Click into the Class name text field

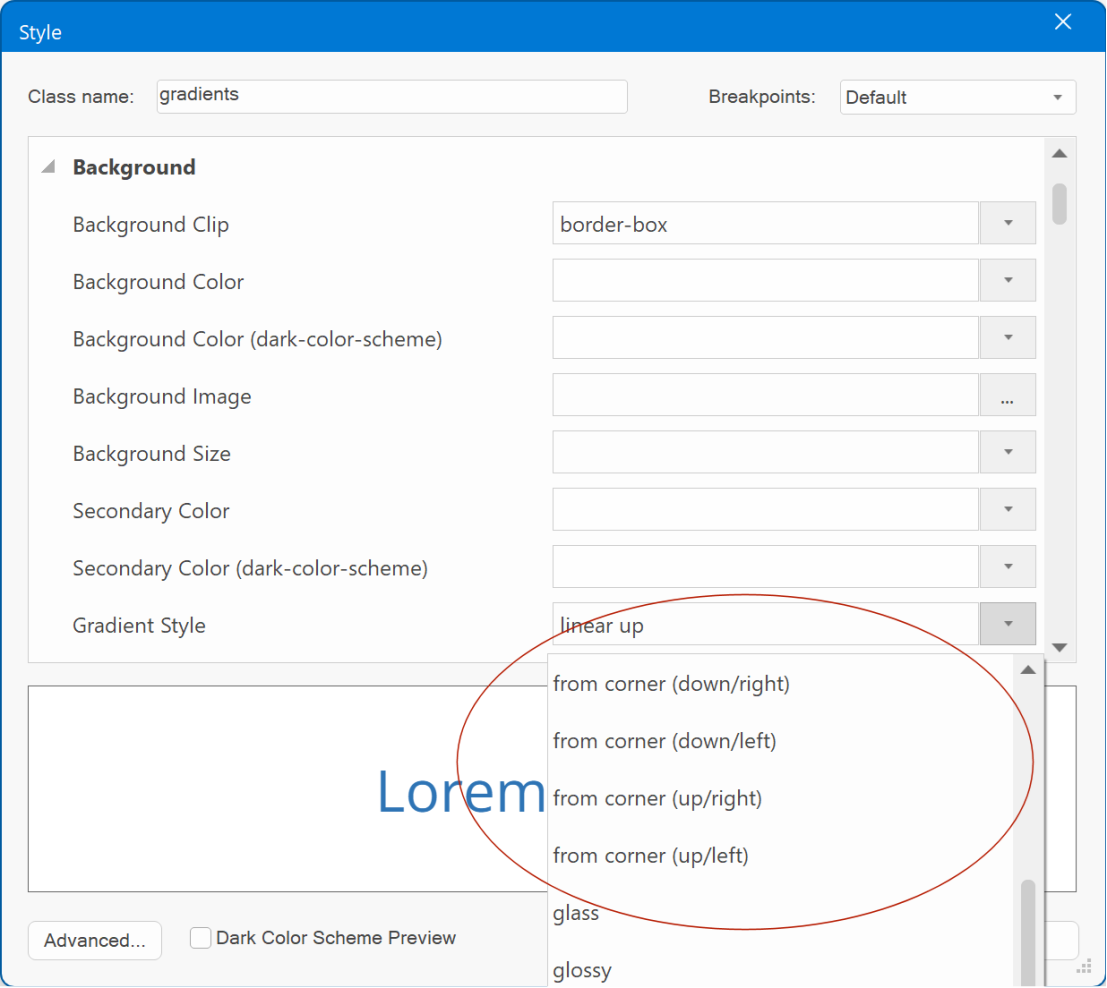coord(392,97)
